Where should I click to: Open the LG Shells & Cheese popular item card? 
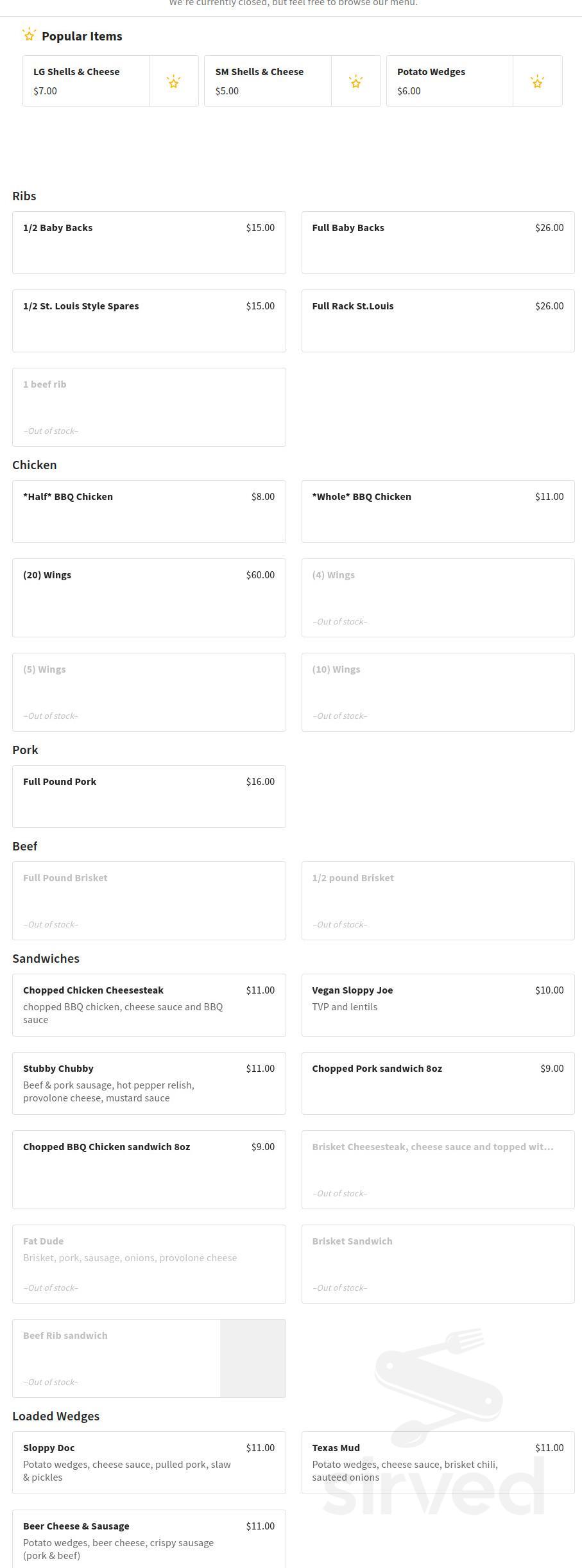(87, 81)
